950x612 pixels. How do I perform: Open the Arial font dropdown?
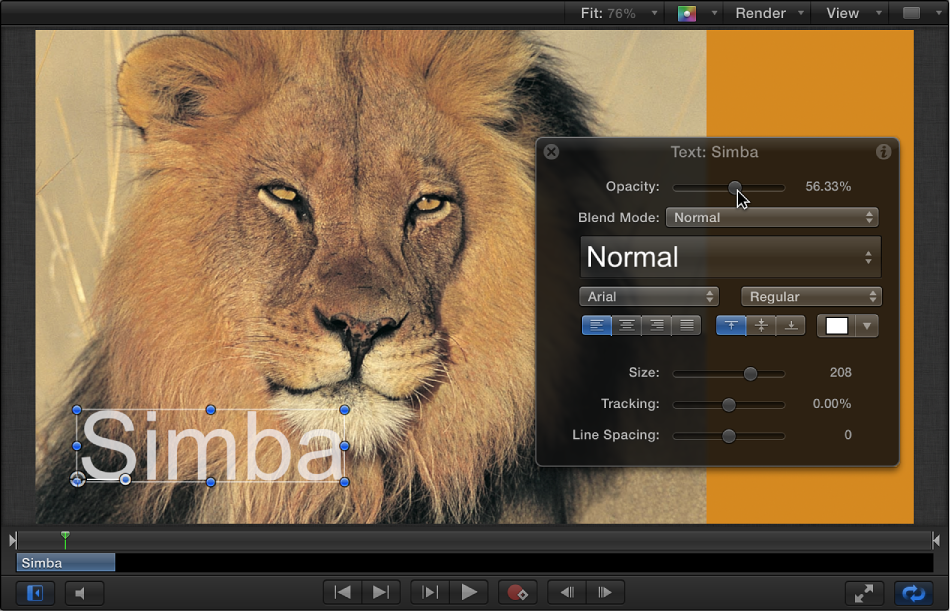click(649, 297)
